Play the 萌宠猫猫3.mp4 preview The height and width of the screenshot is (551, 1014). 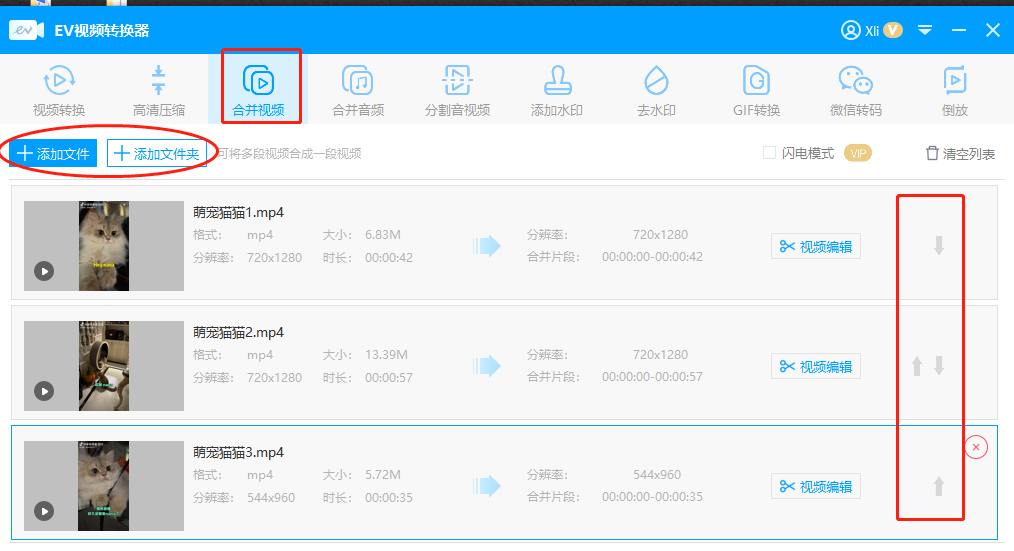[44, 511]
